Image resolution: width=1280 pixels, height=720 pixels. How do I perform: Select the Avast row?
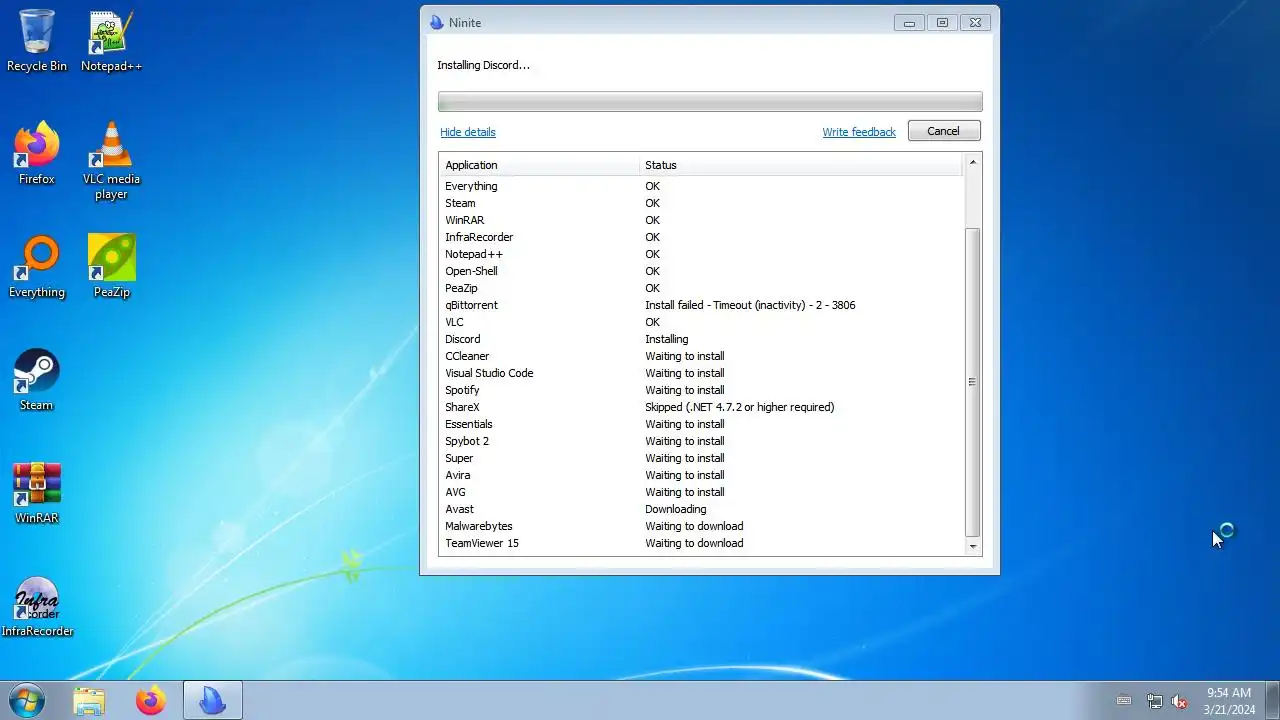[701, 509]
